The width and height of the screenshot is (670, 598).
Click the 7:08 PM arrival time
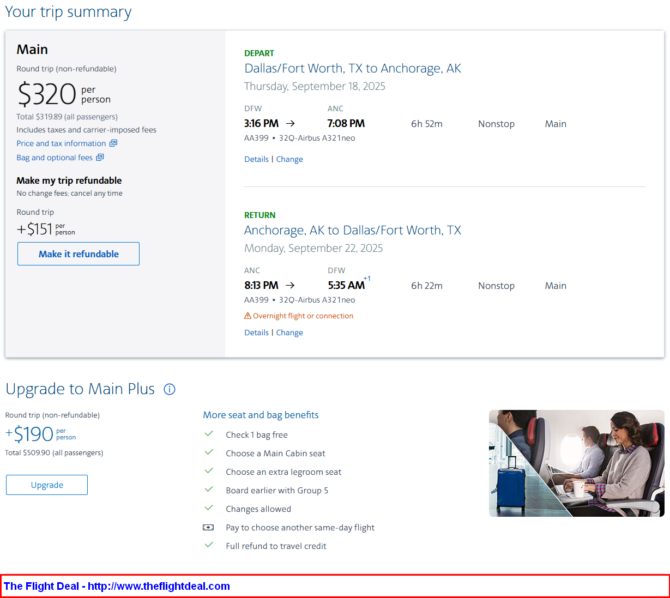coord(346,124)
